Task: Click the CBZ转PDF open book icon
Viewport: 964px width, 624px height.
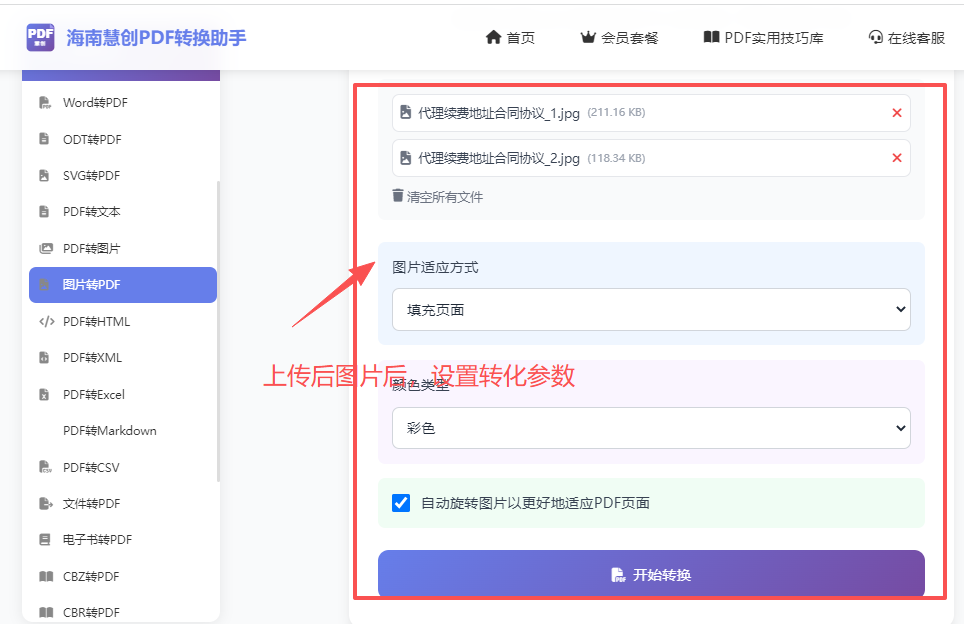Action: 46,577
